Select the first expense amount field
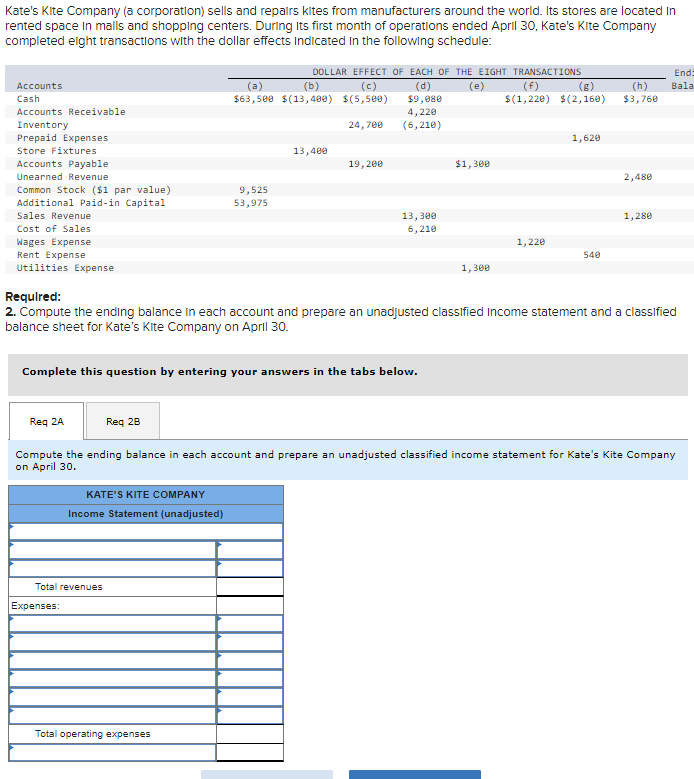 (x=250, y=623)
